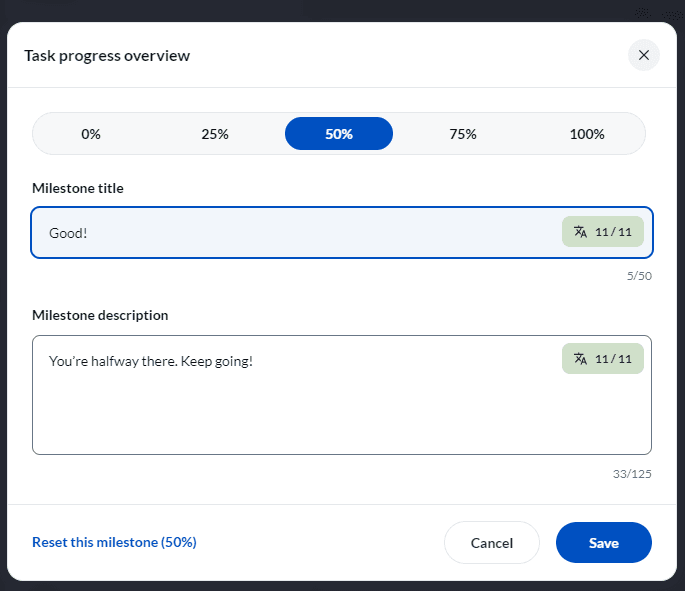This screenshot has width=685, height=591.
Task: Select the 50% milestone tab
Action: [339, 134]
